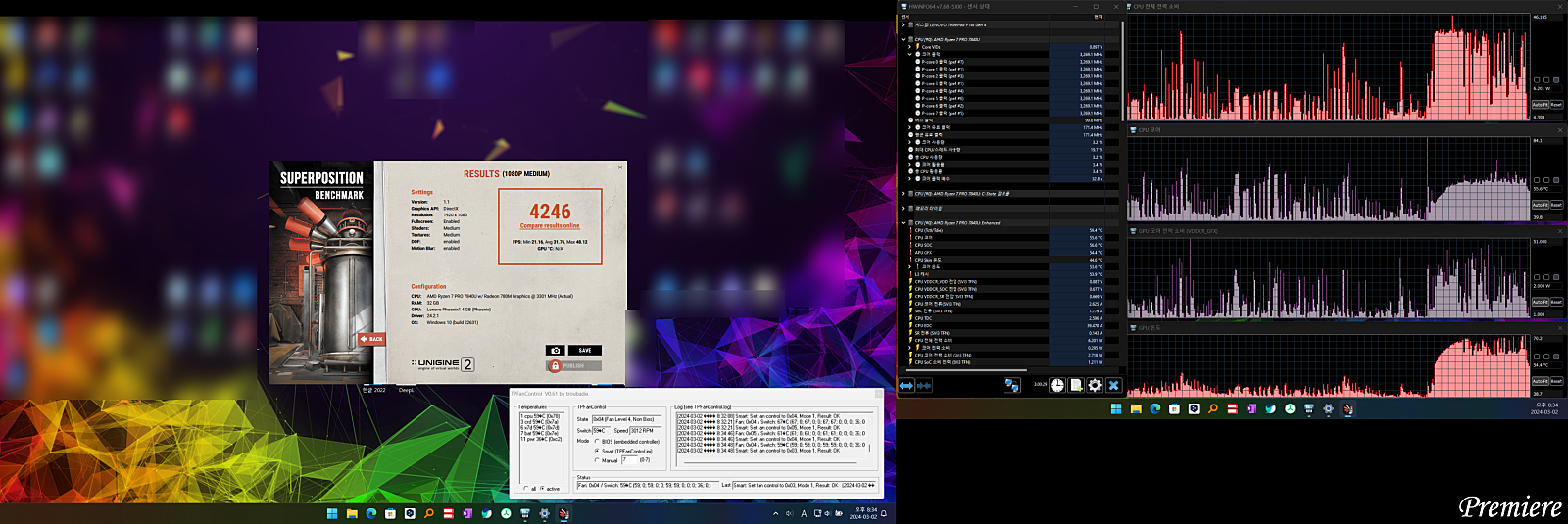The height and width of the screenshot is (524, 1568).
Task: Click the PUBLISH button with lock icon
Action: [x=573, y=365]
